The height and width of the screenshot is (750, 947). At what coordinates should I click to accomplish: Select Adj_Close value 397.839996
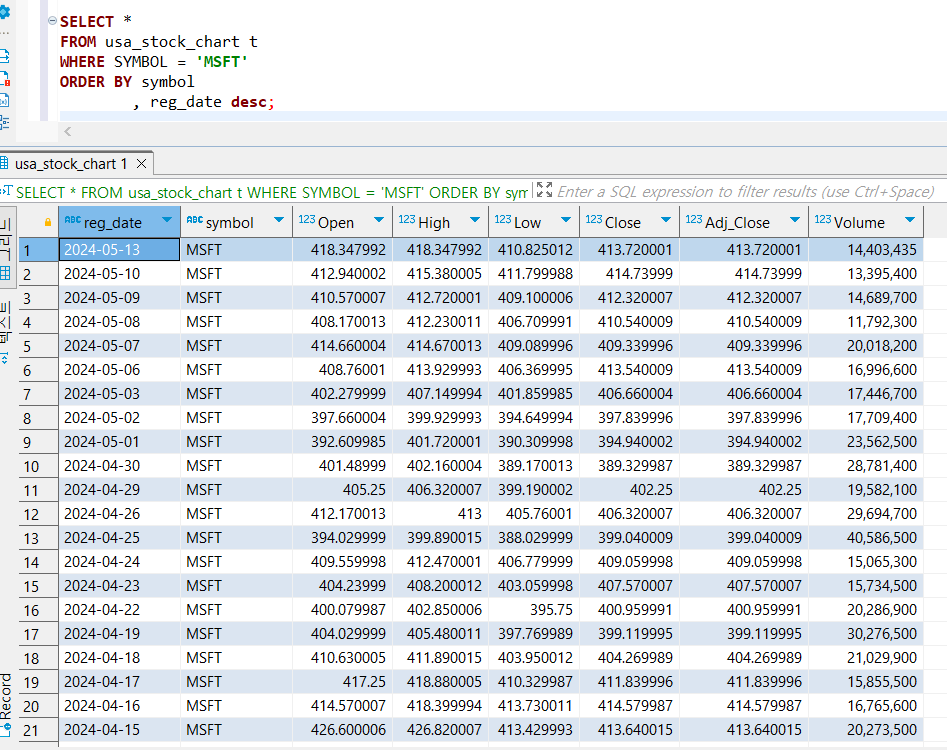744,418
